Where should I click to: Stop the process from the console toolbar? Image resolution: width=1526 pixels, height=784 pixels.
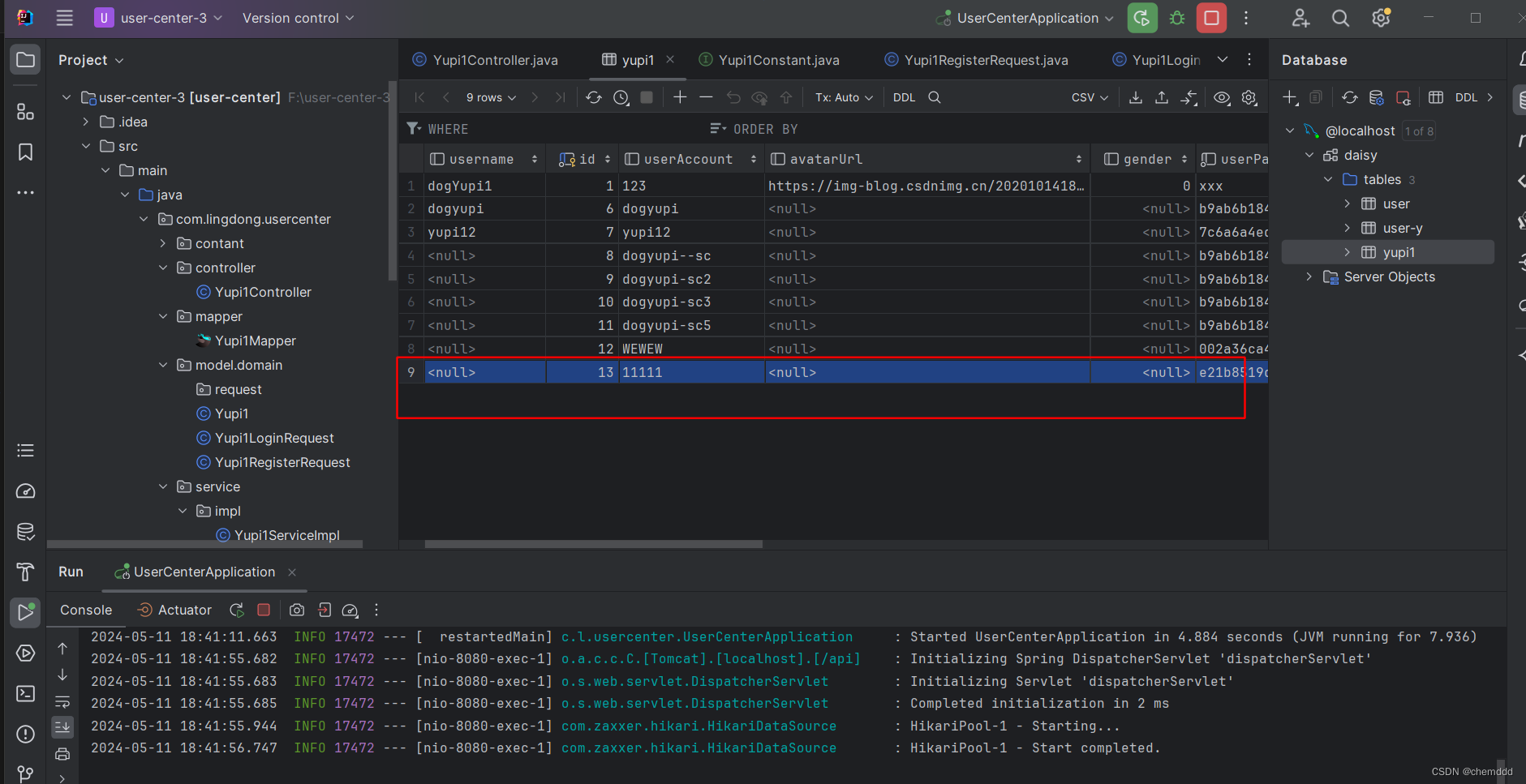click(x=264, y=610)
